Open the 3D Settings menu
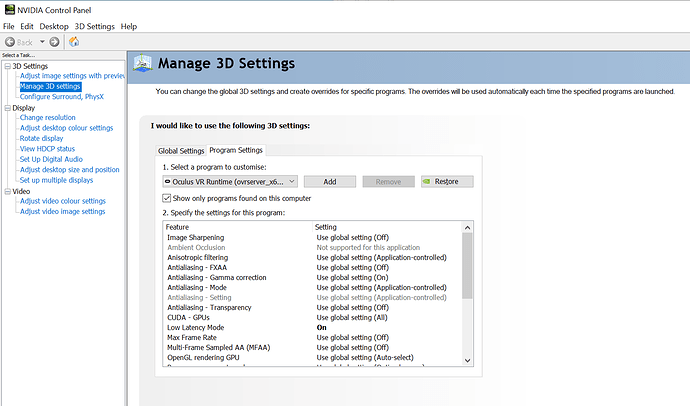Viewport: 690px width, 406px height. pyautogui.click(x=95, y=25)
